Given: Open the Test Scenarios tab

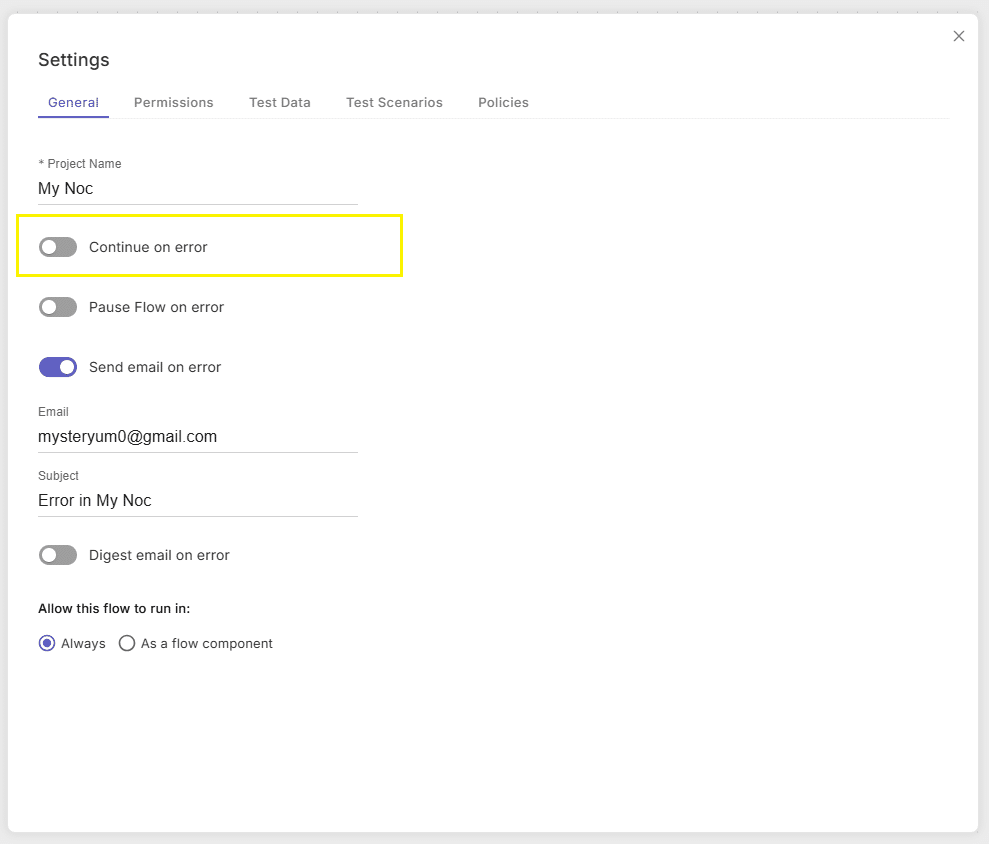Looking at the screenshot, I should click(x=394, y=102).
